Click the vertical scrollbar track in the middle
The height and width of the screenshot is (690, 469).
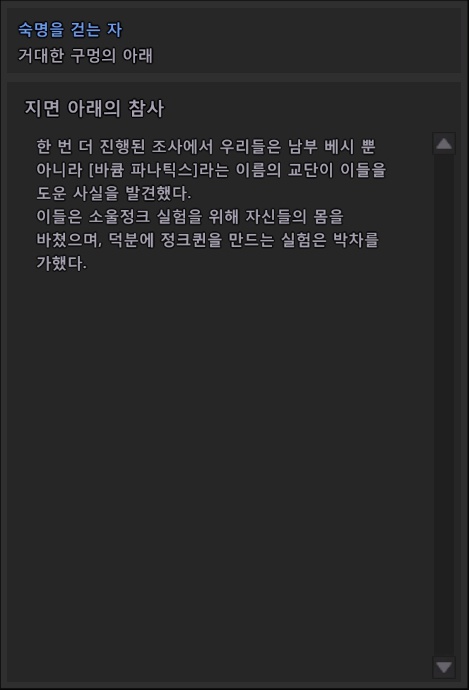click(443, 405)
